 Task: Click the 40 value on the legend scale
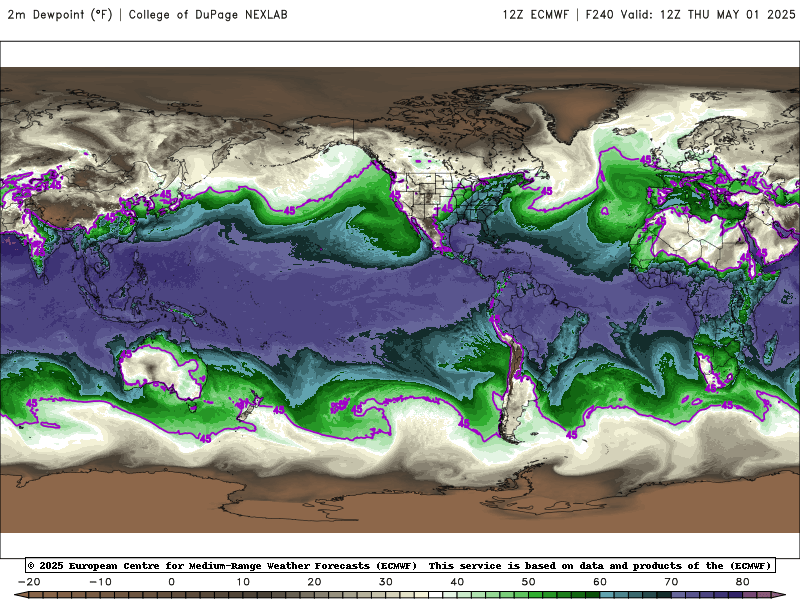[457, 582]
